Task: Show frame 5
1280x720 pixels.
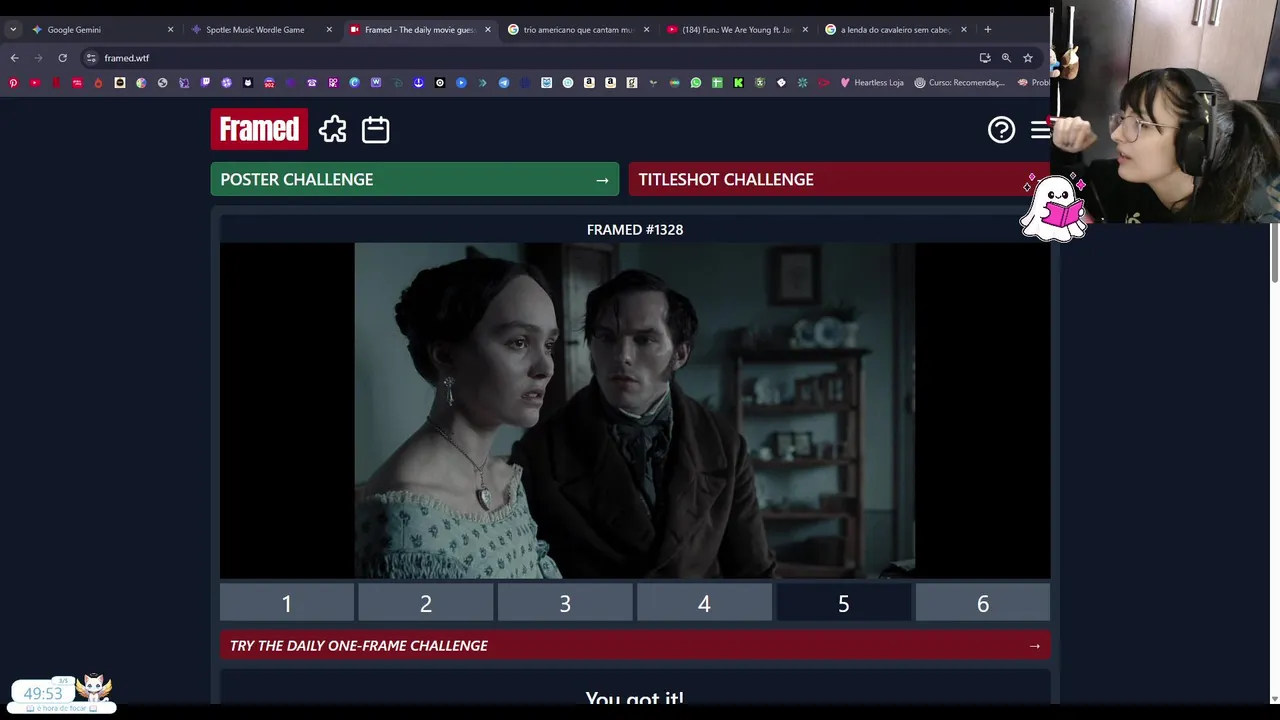Action: [843, 603]
